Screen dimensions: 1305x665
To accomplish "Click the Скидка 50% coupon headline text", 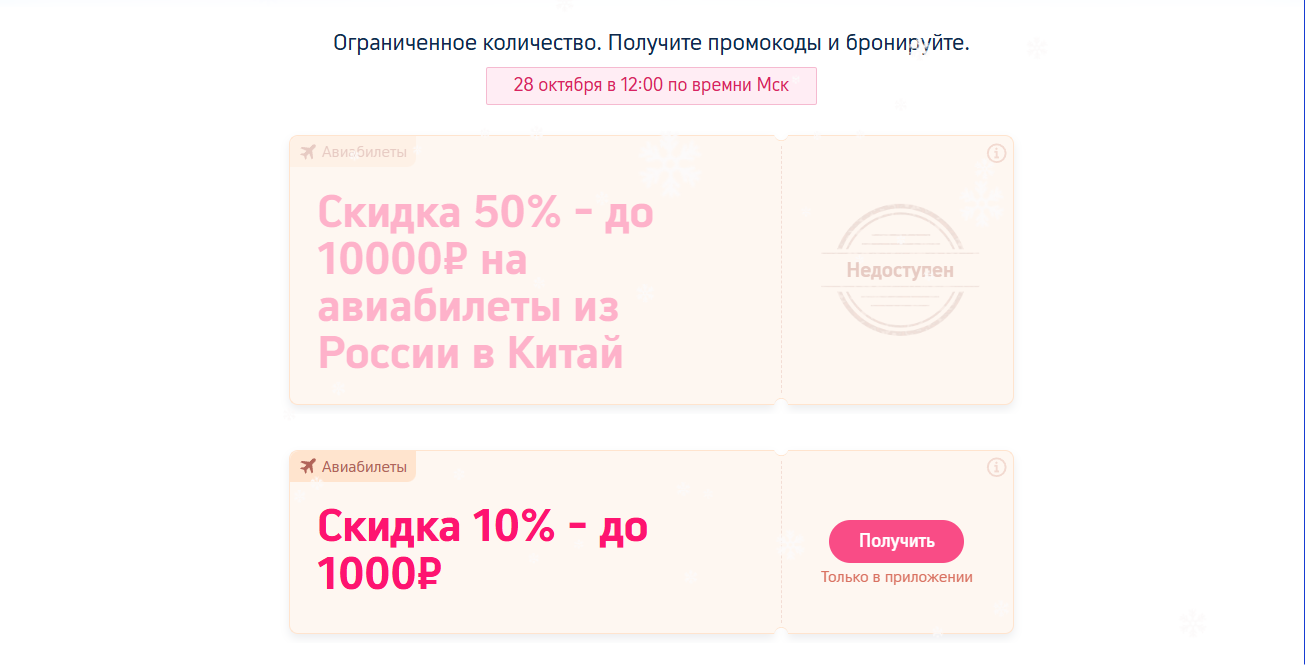I will [484, 283].
